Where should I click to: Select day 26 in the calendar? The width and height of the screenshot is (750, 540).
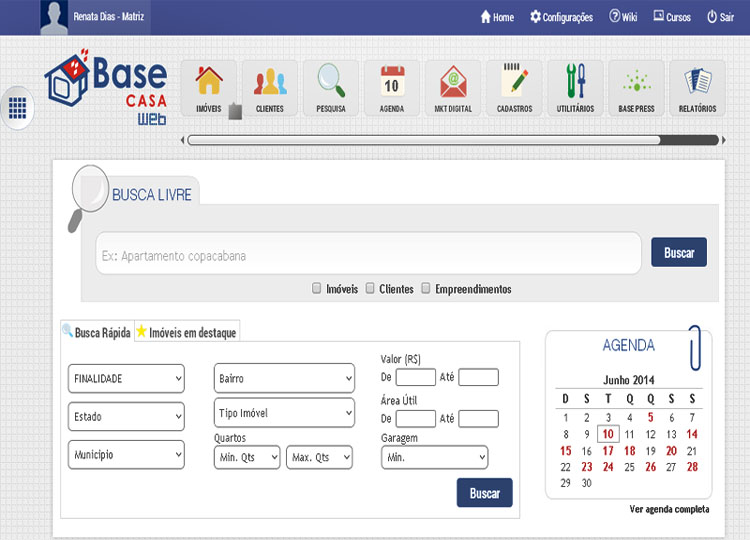coord(651,467)
